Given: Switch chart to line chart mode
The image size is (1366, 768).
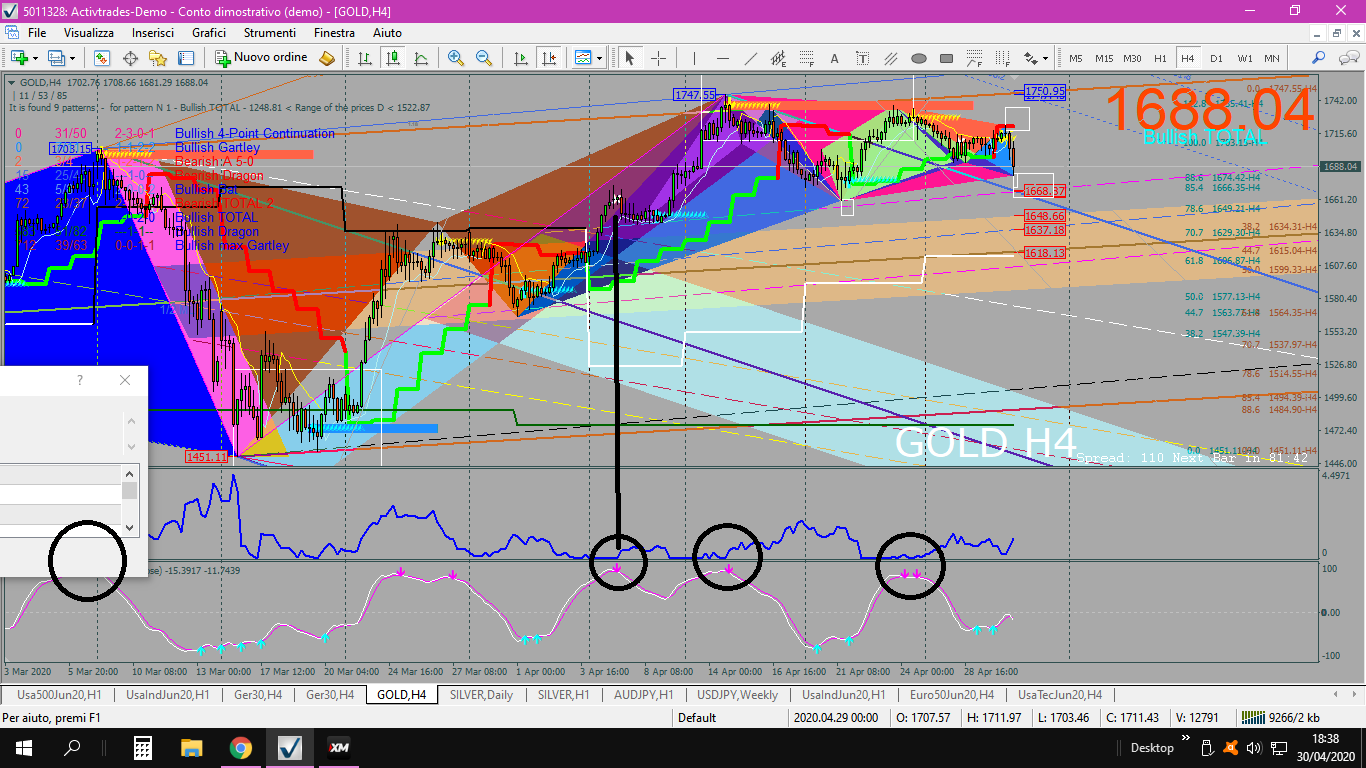Looking at the screenshot, I should tap(420, 58).
